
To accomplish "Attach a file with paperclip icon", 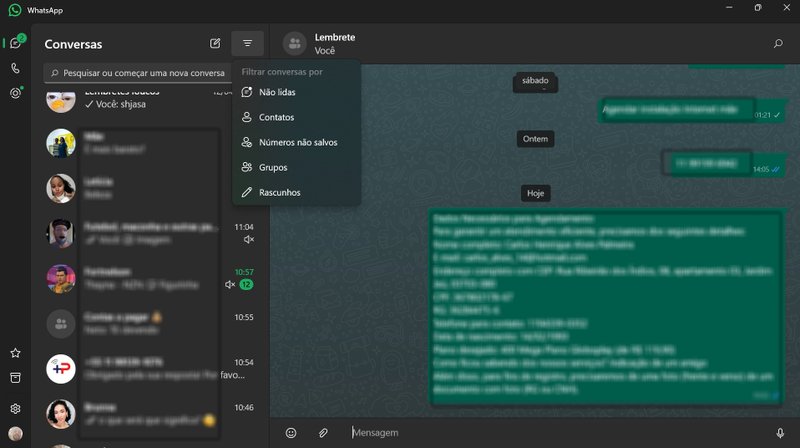I will [323, 433].
